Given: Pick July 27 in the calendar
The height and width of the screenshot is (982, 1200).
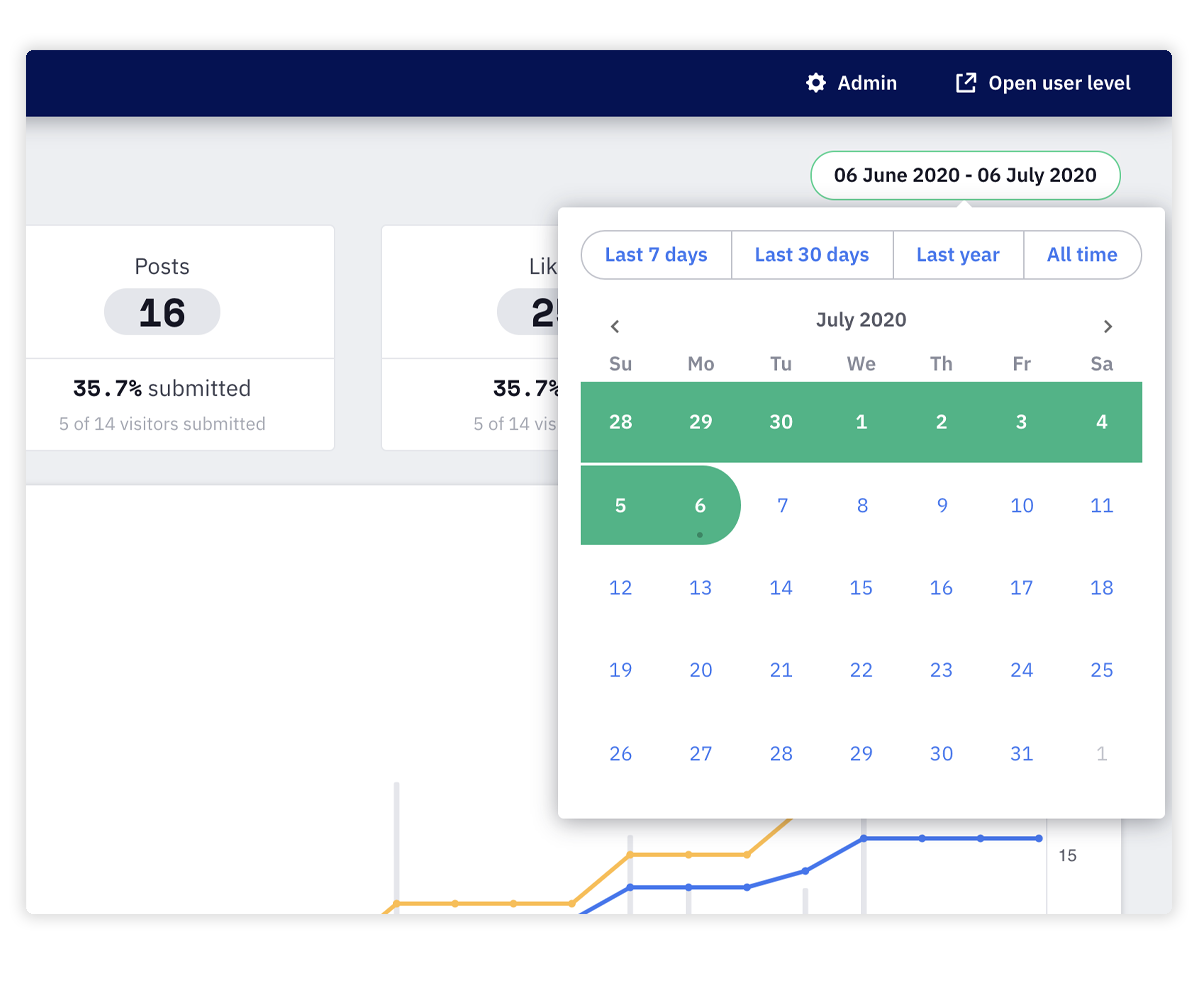Looking at the screenshot, I should [701, 754].
